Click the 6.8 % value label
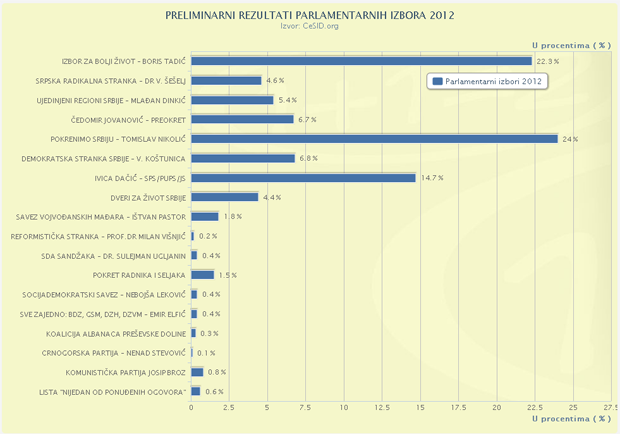Screen dimensions: 620x434 [308, 158]
